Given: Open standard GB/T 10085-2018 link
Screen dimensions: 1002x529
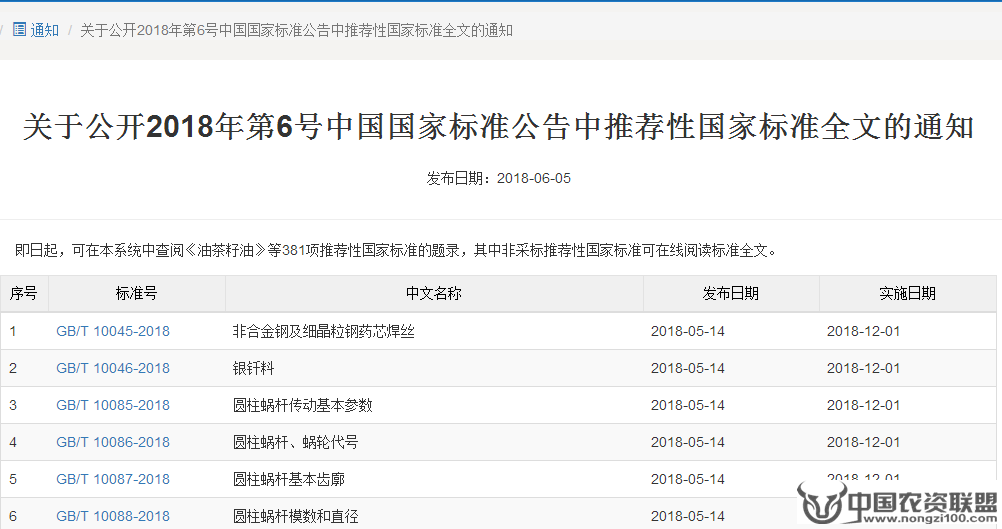Looking at the screenshot, I should tap(113, 405).
